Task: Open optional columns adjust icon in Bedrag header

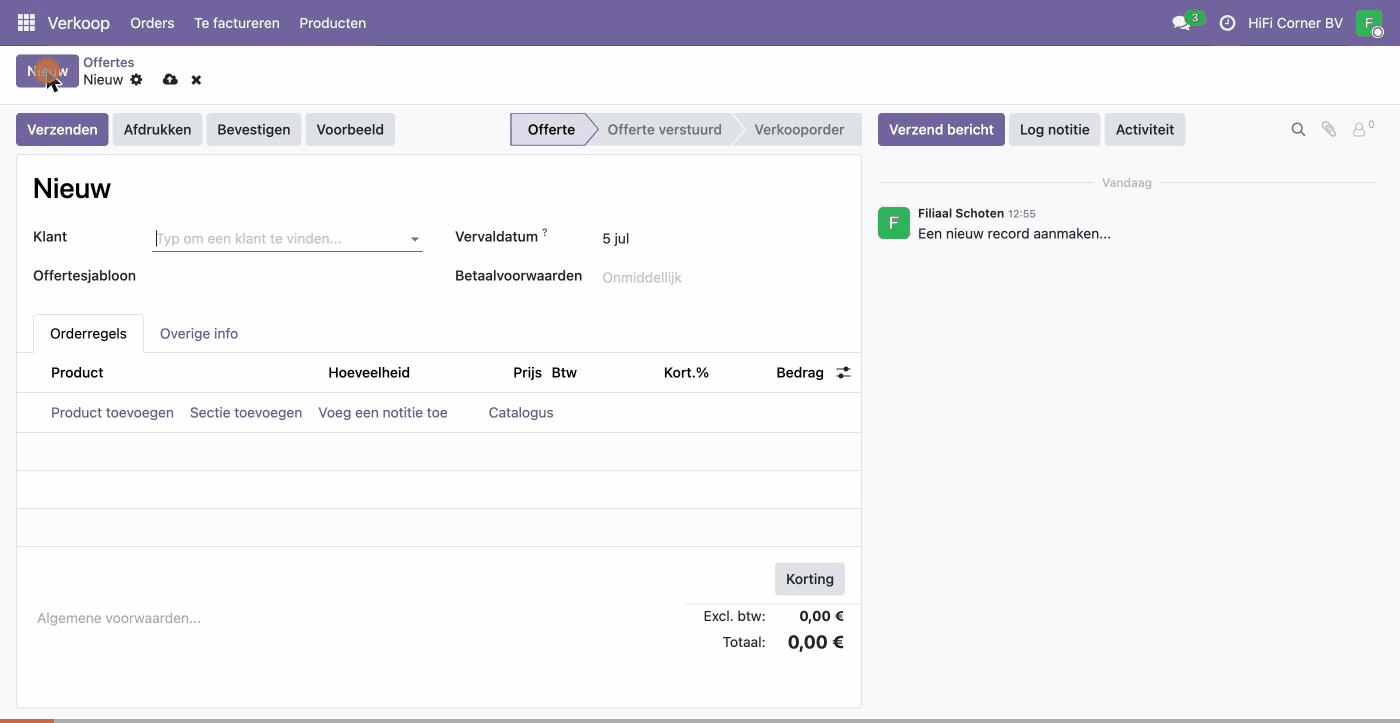Action: (x=844, y=372)
